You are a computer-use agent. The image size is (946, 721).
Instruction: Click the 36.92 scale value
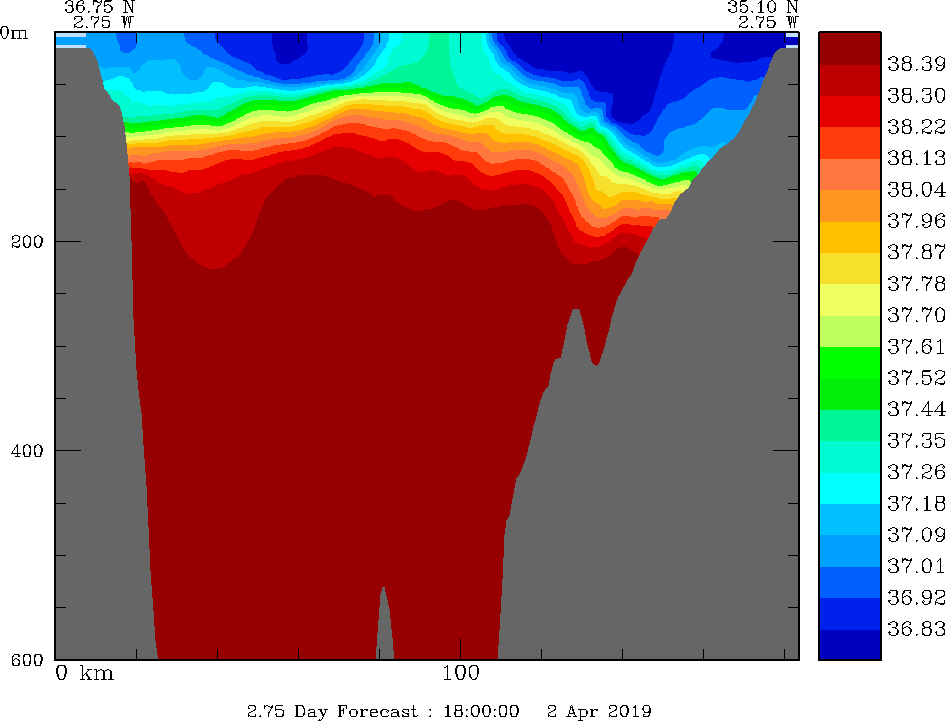click(916, 597)
